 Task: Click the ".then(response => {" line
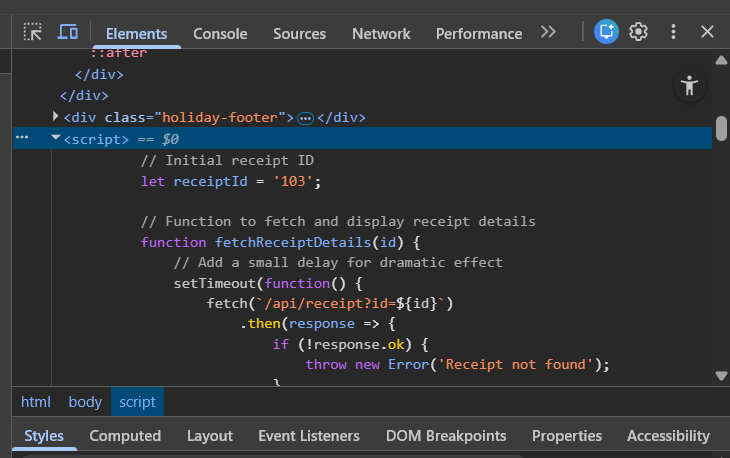pos(318,323)
